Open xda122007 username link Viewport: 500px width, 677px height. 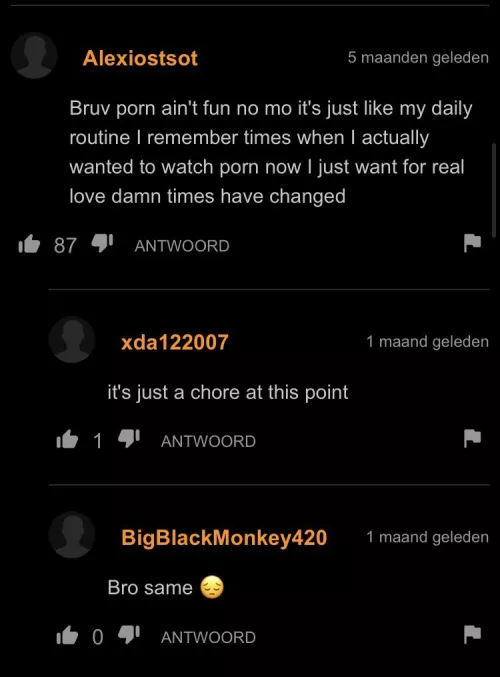point(174,342)
